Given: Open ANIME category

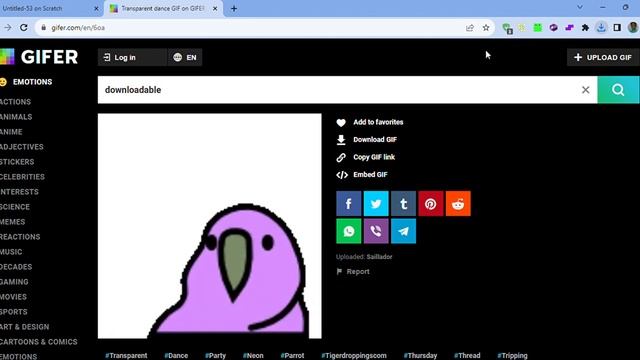Looking at the screenshot, I should tap(11, 132).
